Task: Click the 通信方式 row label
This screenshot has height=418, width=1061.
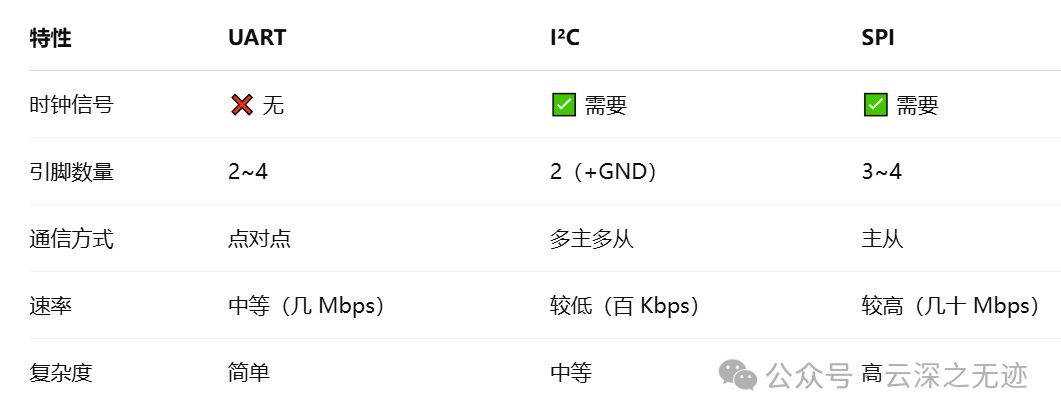Action: pos(71,239)
